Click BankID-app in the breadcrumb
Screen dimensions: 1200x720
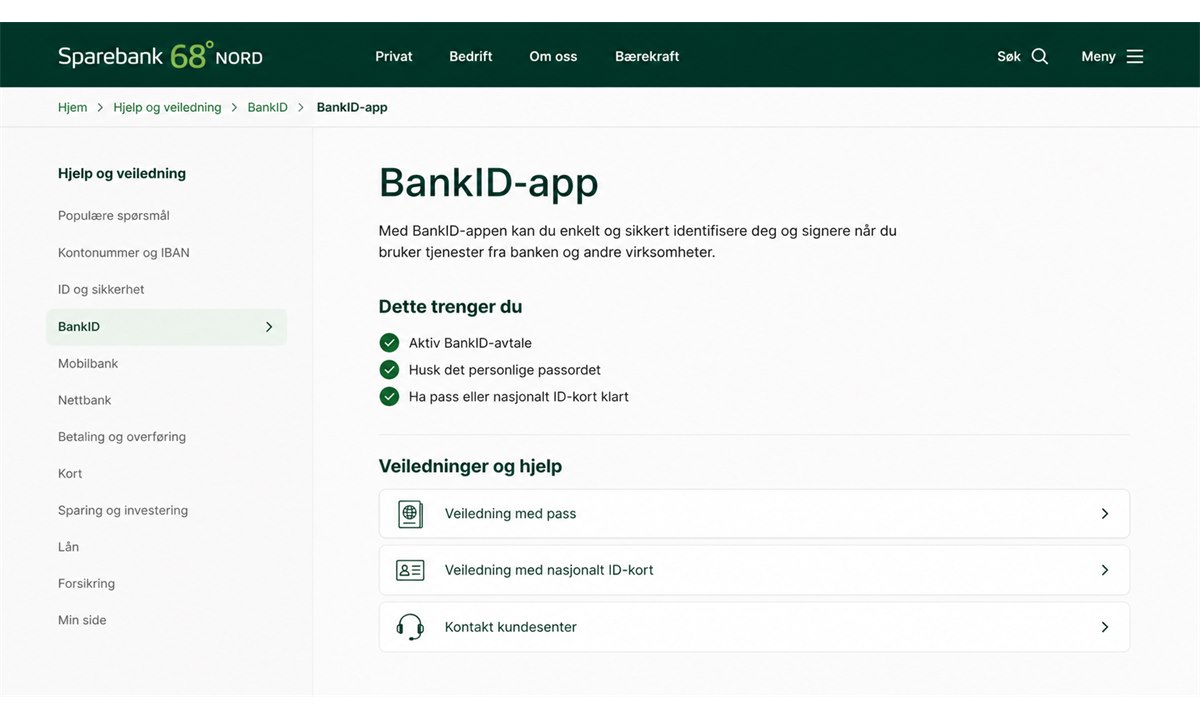(352, 107)
